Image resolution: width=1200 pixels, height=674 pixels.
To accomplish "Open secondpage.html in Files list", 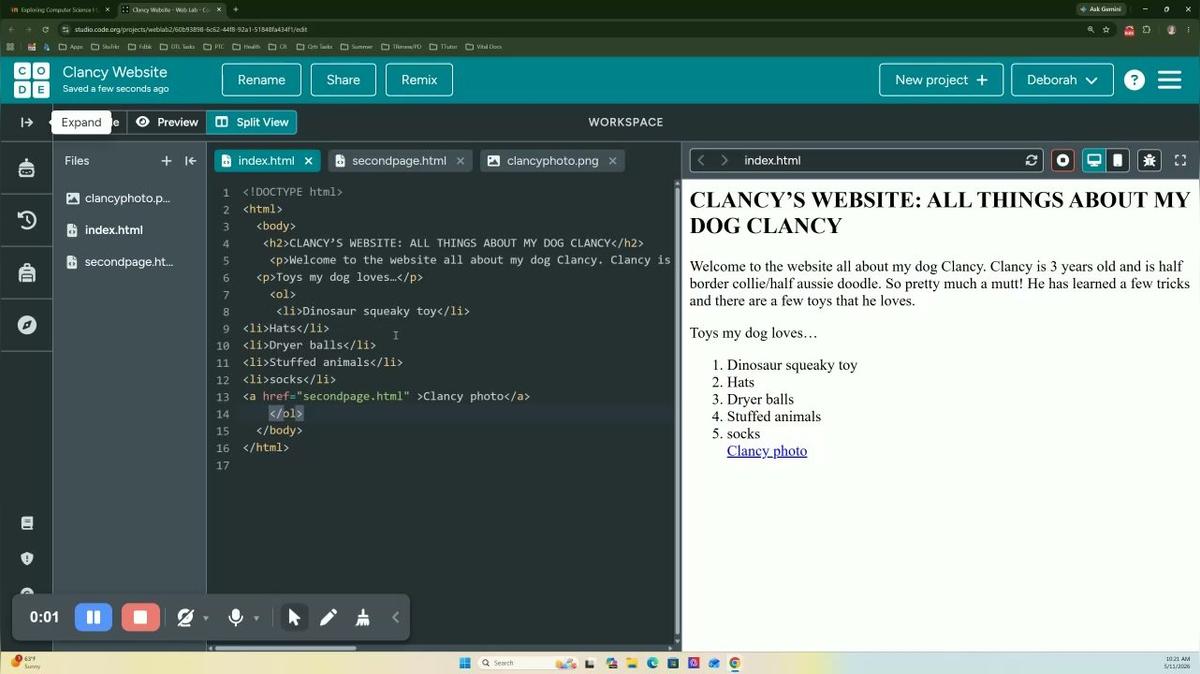I will pos(130,262).
